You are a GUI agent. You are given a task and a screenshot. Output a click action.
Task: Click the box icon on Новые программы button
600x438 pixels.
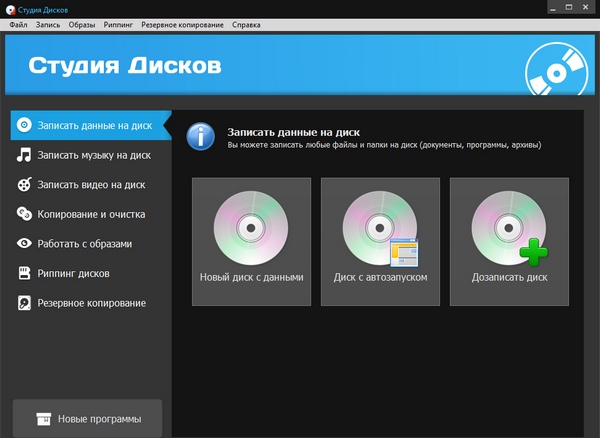click(43, 418)
